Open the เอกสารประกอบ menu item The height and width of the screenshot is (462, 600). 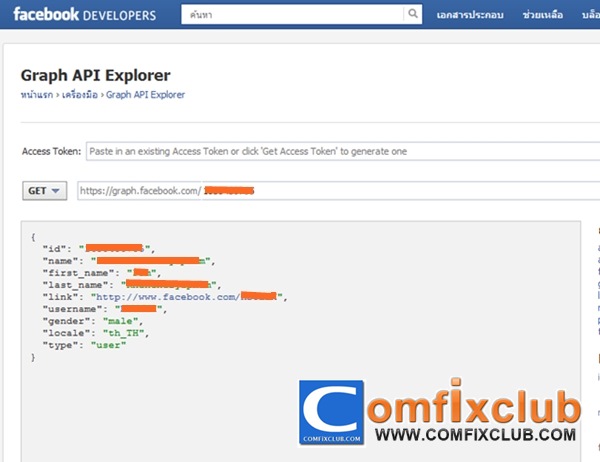pyautogui.click(x=470, y=15)
